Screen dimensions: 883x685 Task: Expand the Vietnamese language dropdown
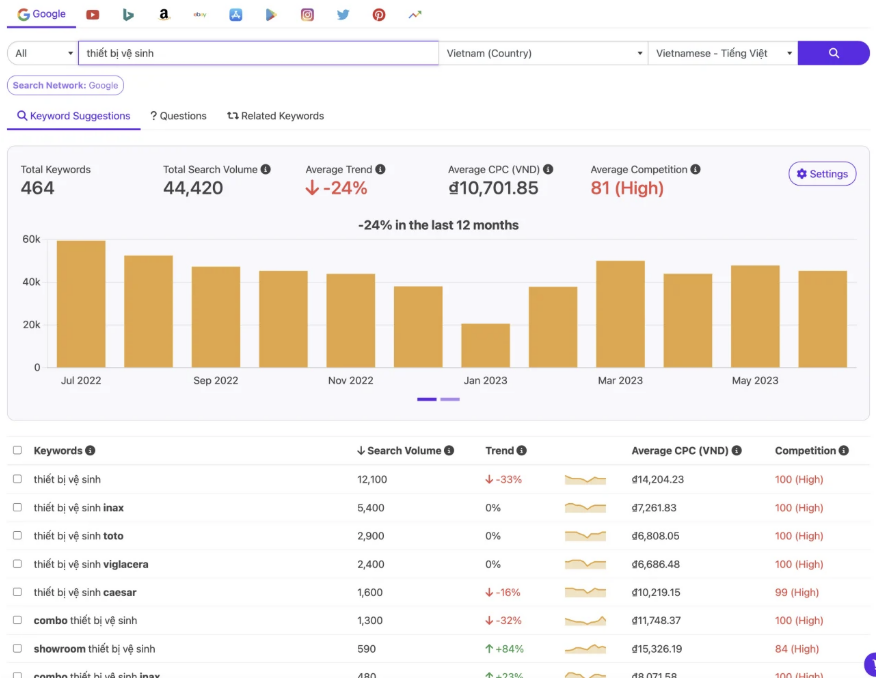[723, 53]
